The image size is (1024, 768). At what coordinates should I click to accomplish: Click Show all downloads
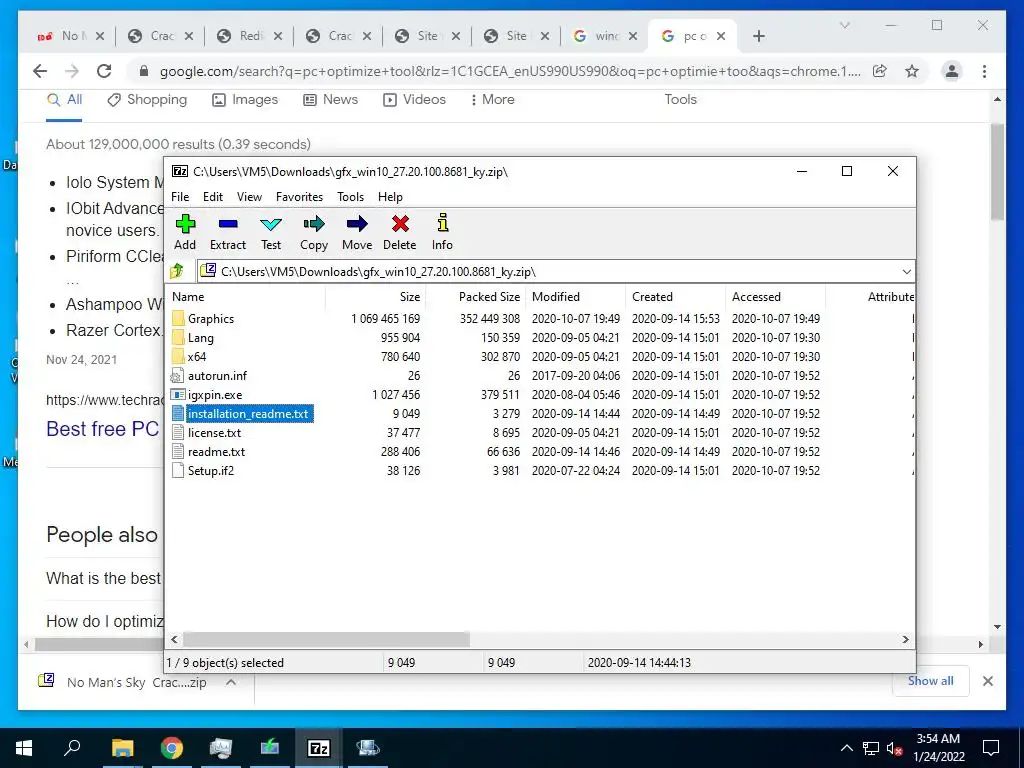(930, 680)
